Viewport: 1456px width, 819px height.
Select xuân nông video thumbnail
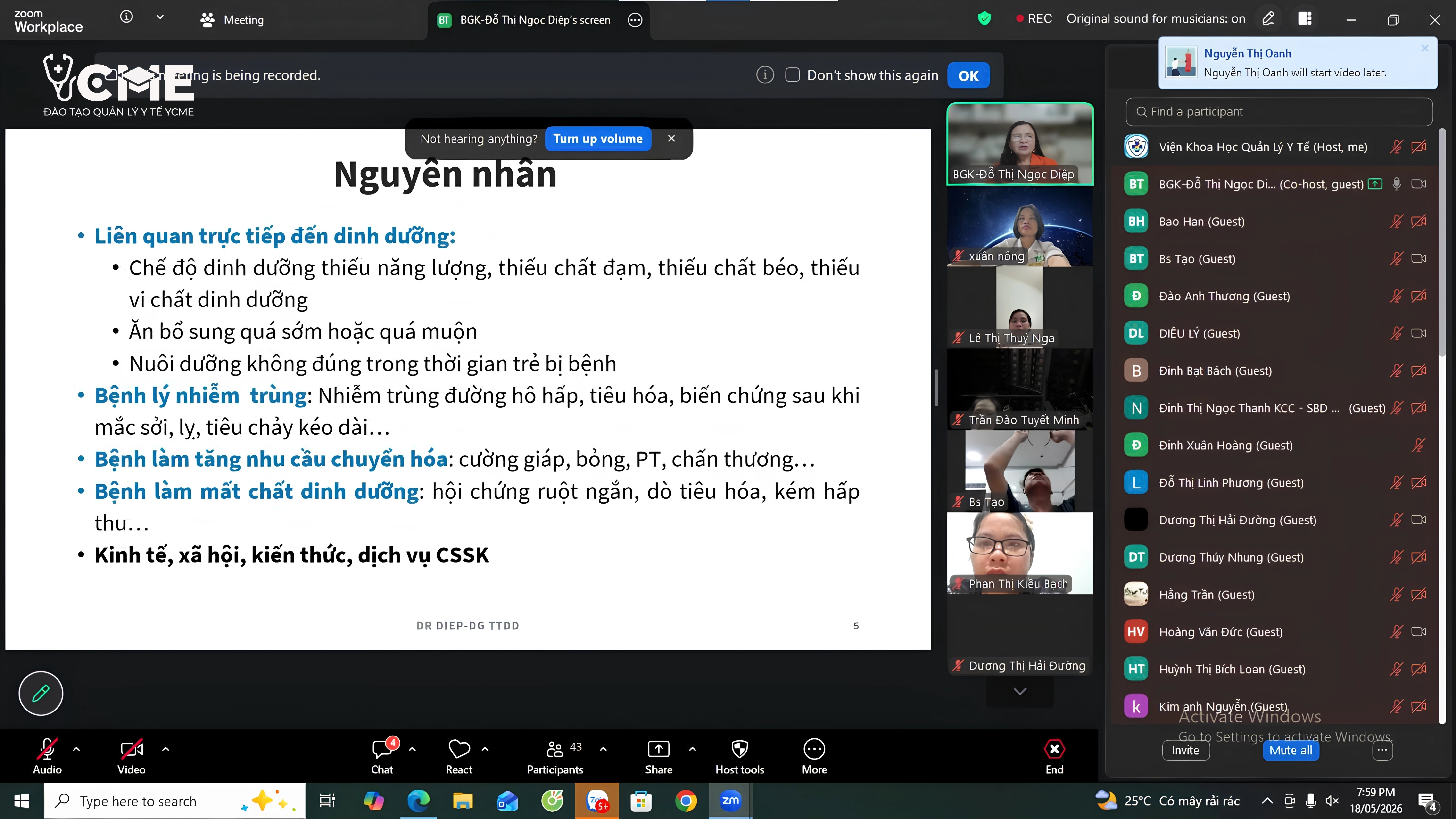point(1020,226)
